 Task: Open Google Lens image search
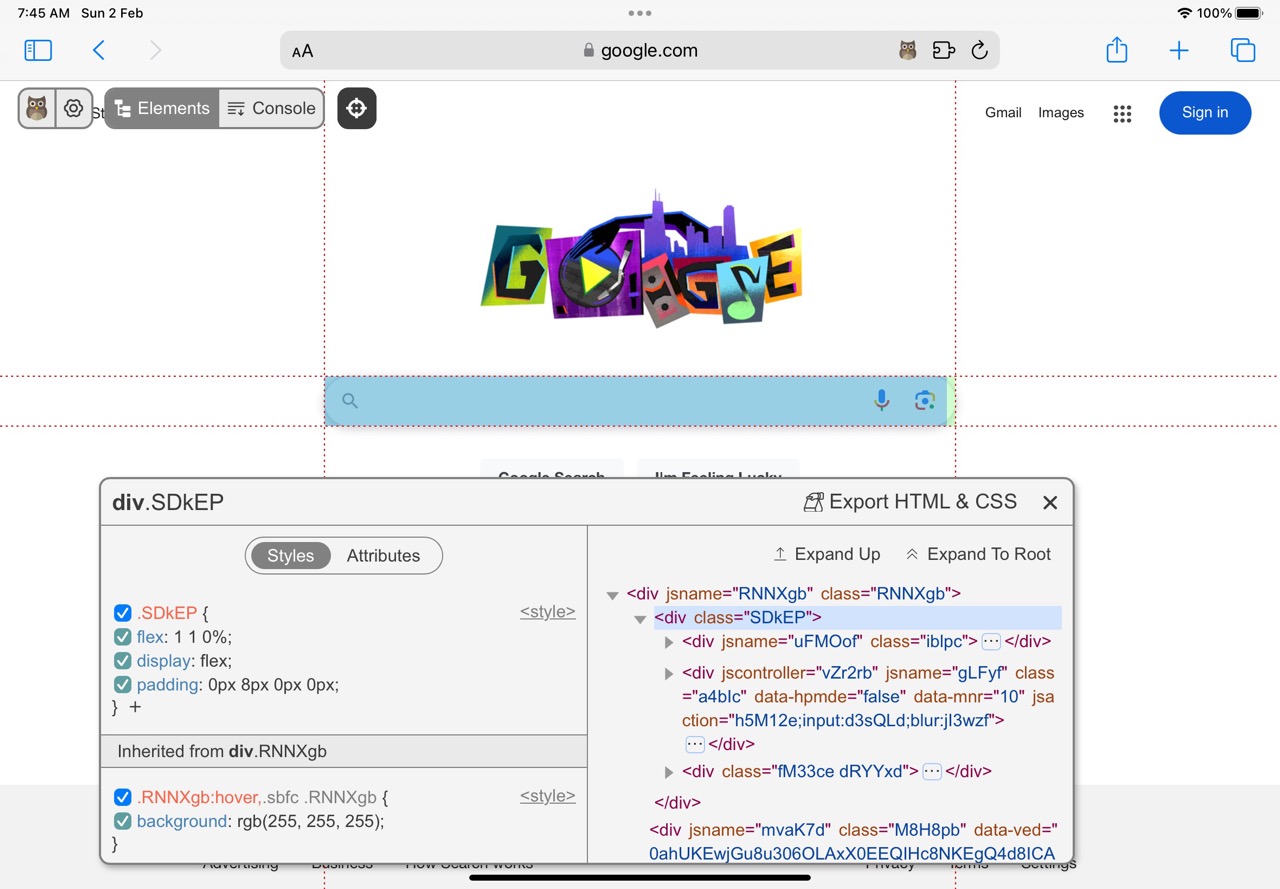(925, 401)
